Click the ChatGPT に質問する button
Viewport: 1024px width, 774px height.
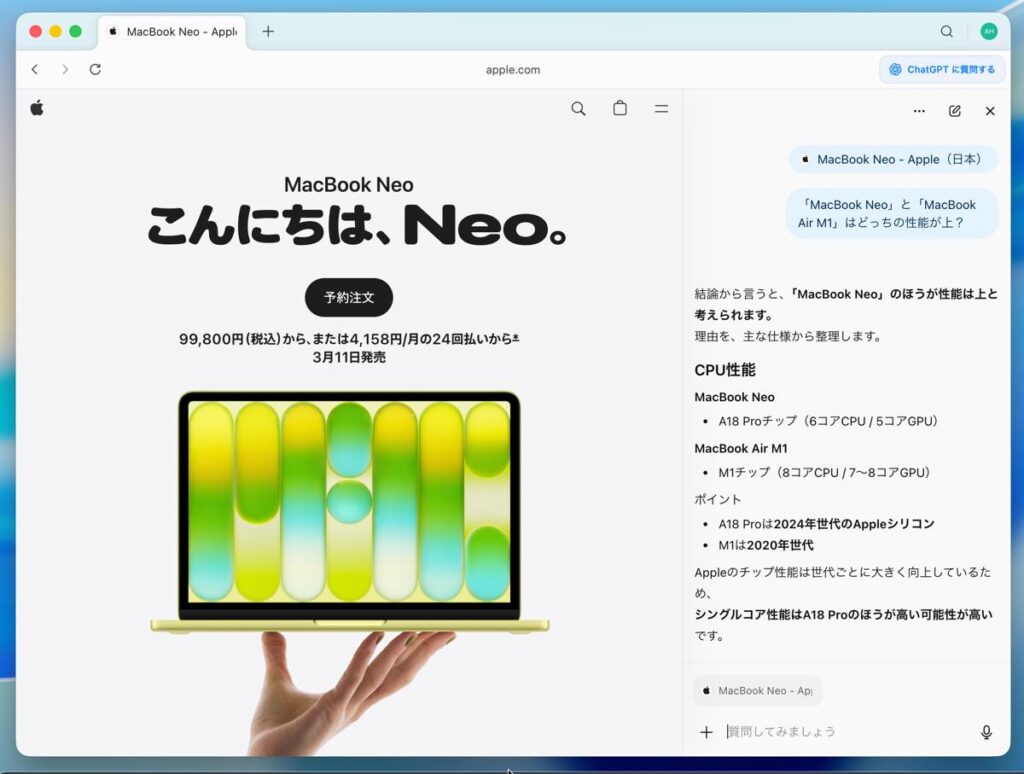pos(941,70)
